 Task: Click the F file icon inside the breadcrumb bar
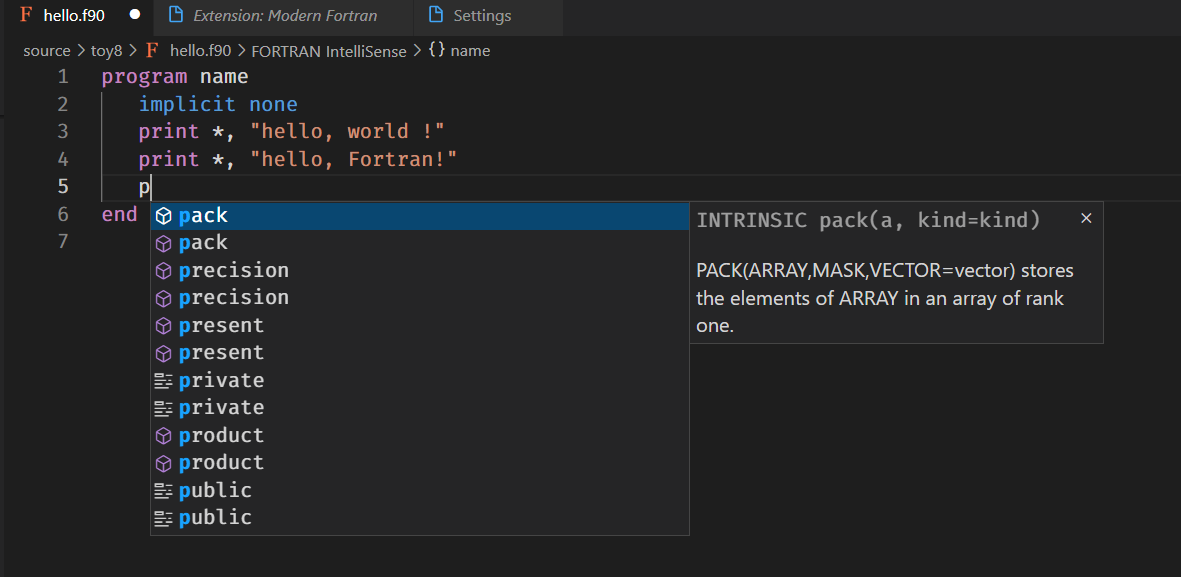(151, 50)
